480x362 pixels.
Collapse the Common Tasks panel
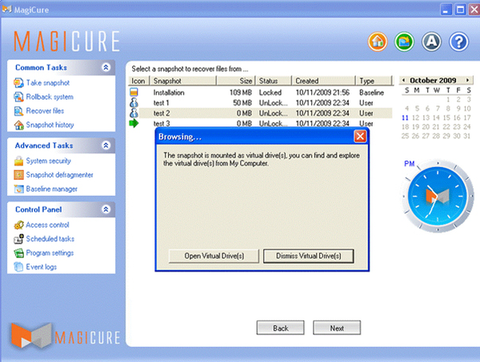tap(106, 67)
